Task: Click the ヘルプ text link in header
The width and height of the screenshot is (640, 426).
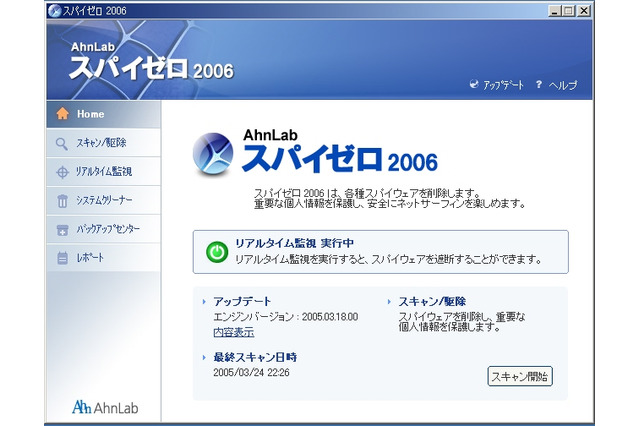Action: (563, 86)
